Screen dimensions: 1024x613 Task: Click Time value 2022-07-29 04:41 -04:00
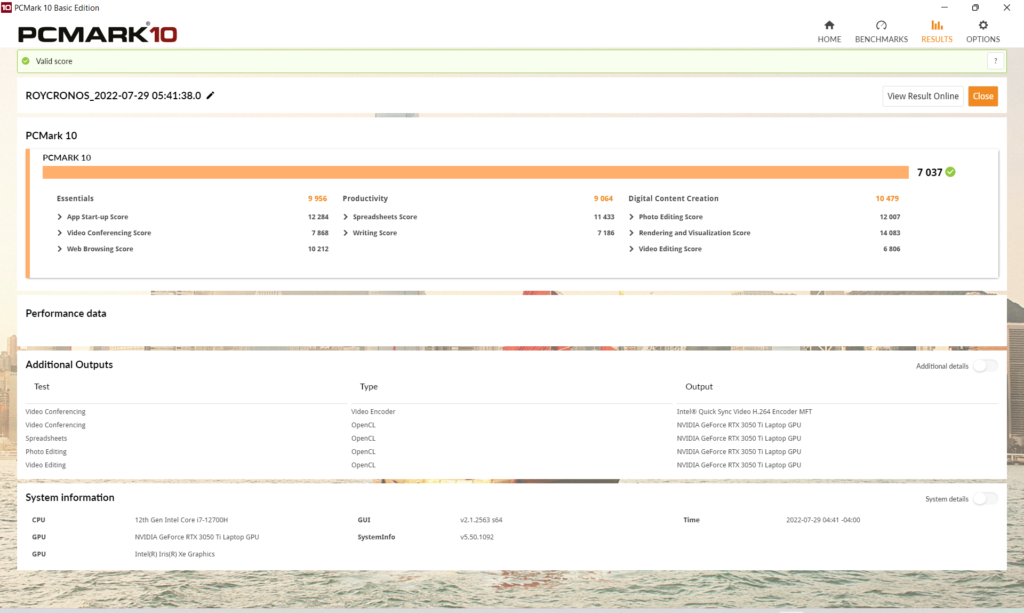tap(823, 520)
